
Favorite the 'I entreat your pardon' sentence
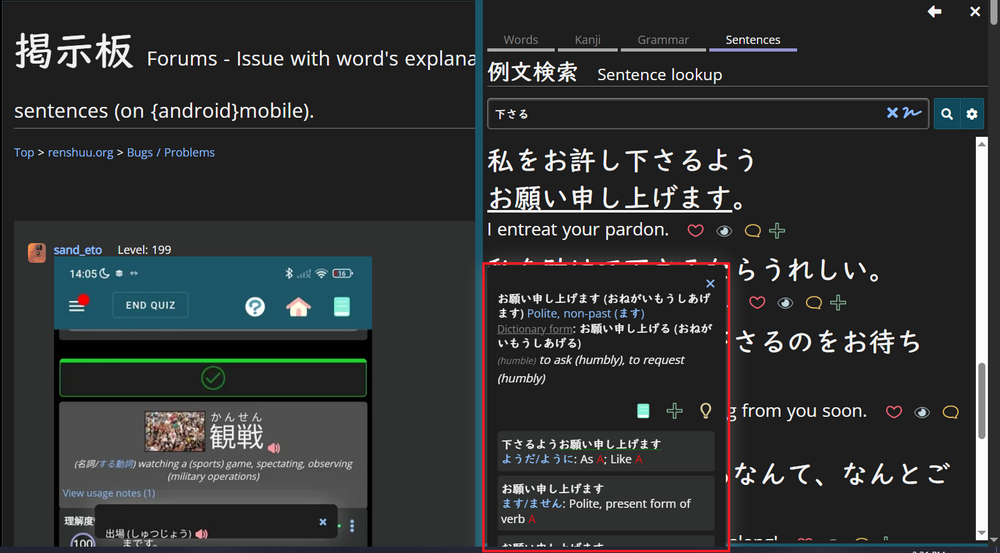(695, 231)
